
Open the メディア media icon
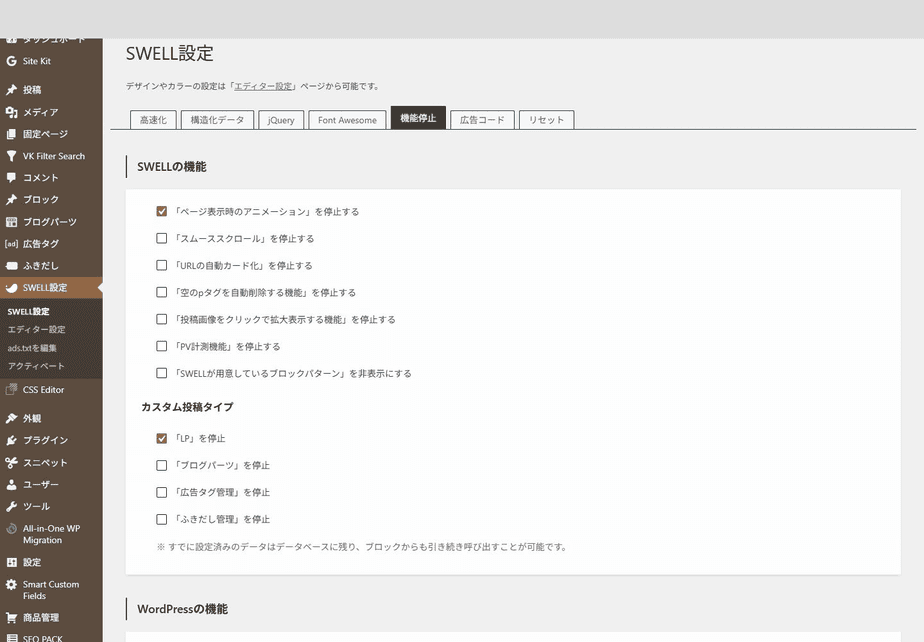11,112
